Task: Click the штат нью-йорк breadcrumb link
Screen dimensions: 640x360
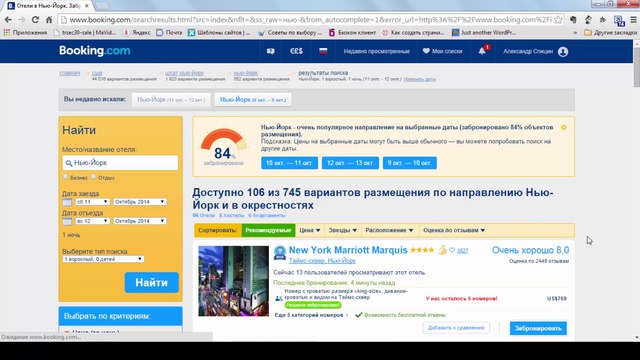Action: [x=184, y=73]
